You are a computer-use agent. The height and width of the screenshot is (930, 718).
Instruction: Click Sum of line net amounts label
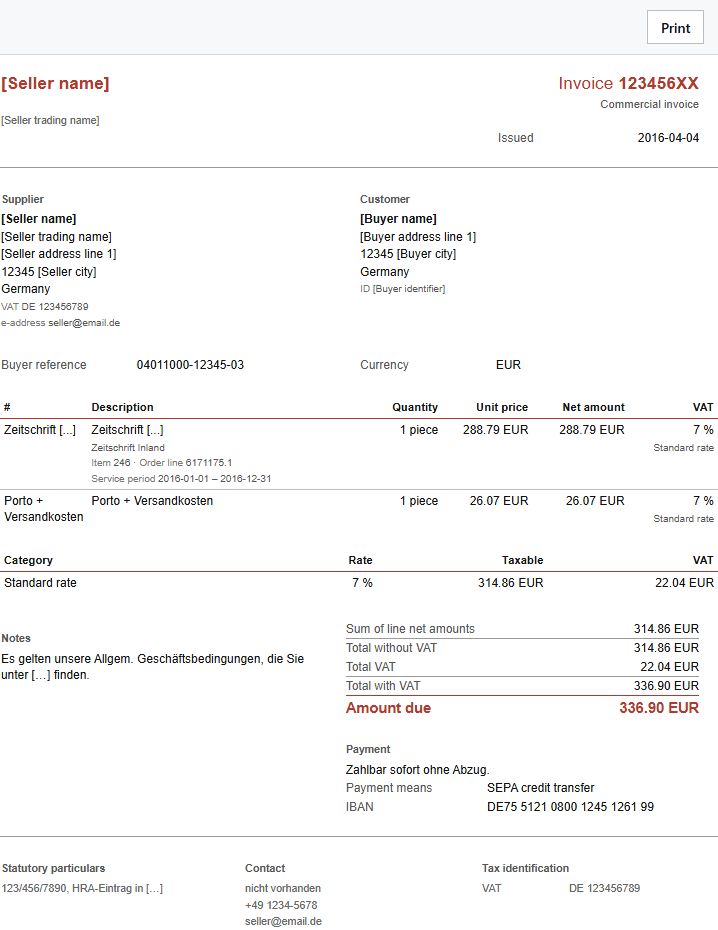pyautogui.click(x=410, y=629)
